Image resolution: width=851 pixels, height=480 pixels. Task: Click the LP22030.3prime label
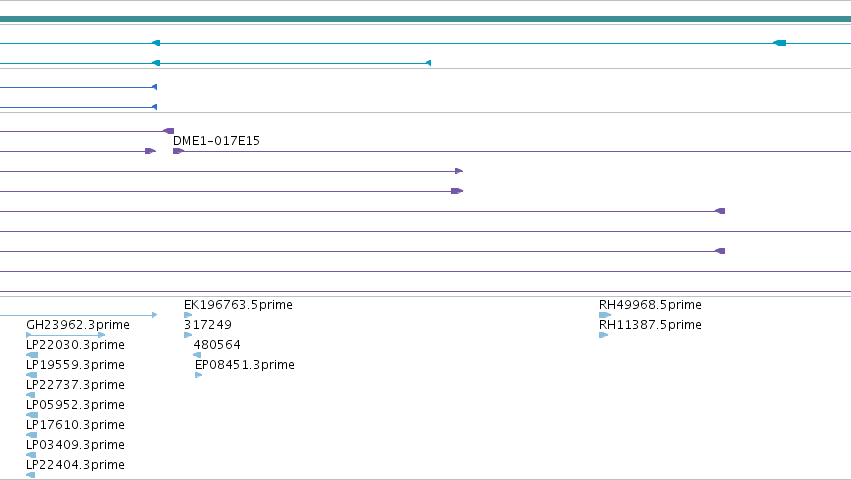click(75, 345)
